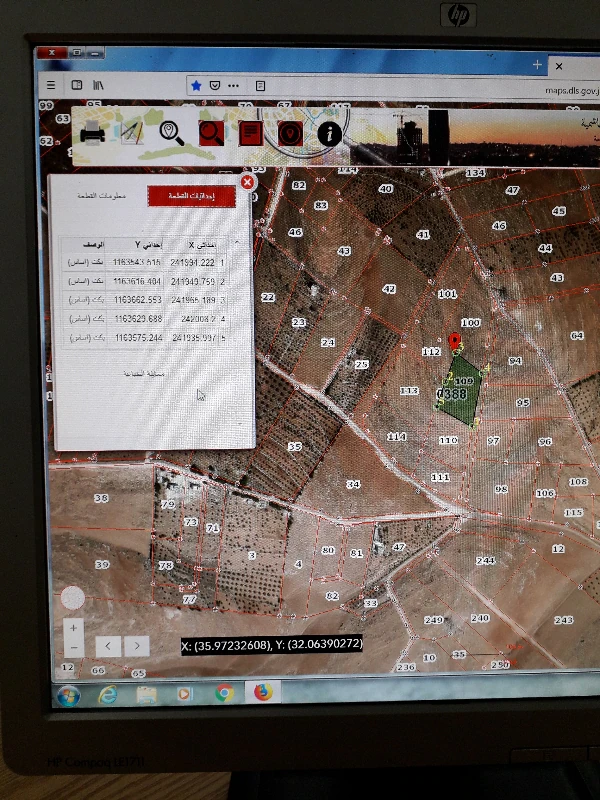Image resolution: width=600 pixels, height=800 pixels.
Task: Click the Pocket save icon
Action: point(215,85)
